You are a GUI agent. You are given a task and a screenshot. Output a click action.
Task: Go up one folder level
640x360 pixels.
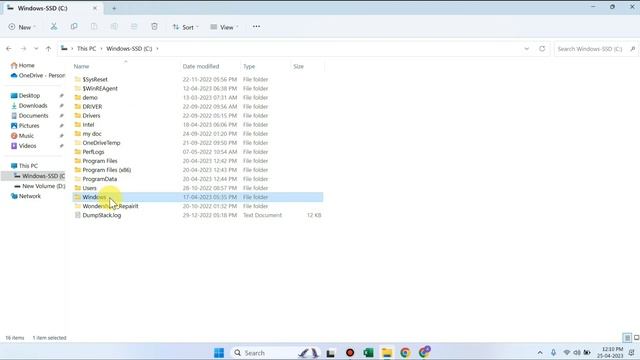(x=48, y=49)
